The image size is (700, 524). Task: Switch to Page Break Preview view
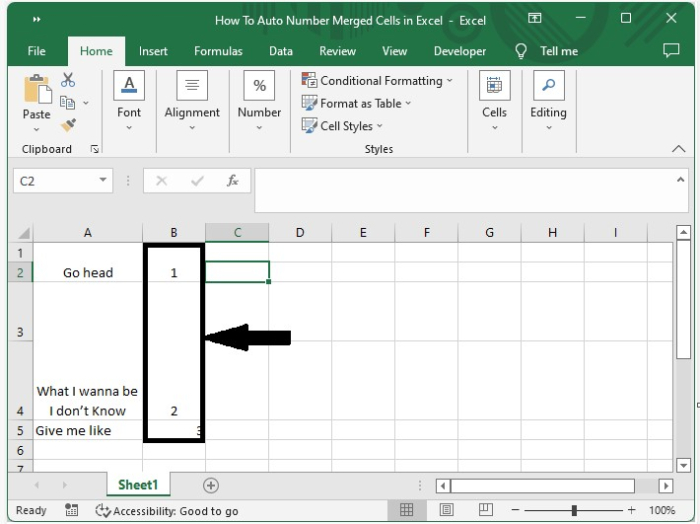[x=486, y=510]
